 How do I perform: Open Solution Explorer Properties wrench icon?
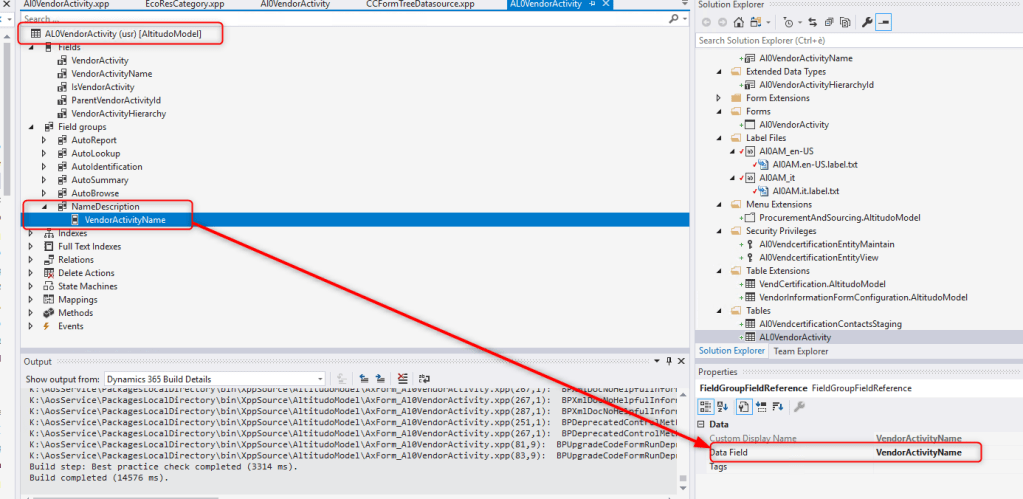click(x=867, y=22)
